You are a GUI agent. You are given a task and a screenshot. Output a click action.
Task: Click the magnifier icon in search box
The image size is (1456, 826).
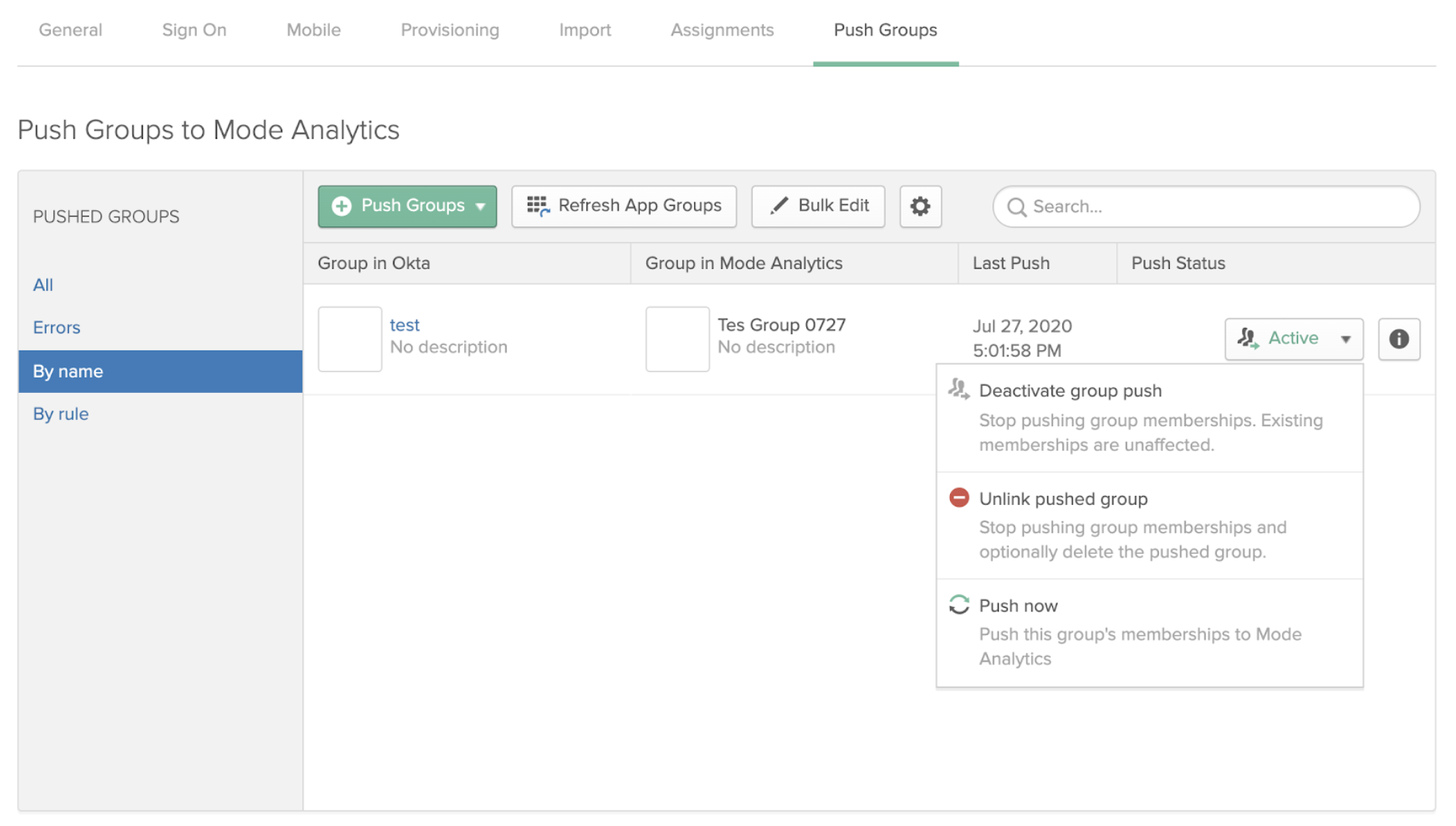[x=1017, y=206]
